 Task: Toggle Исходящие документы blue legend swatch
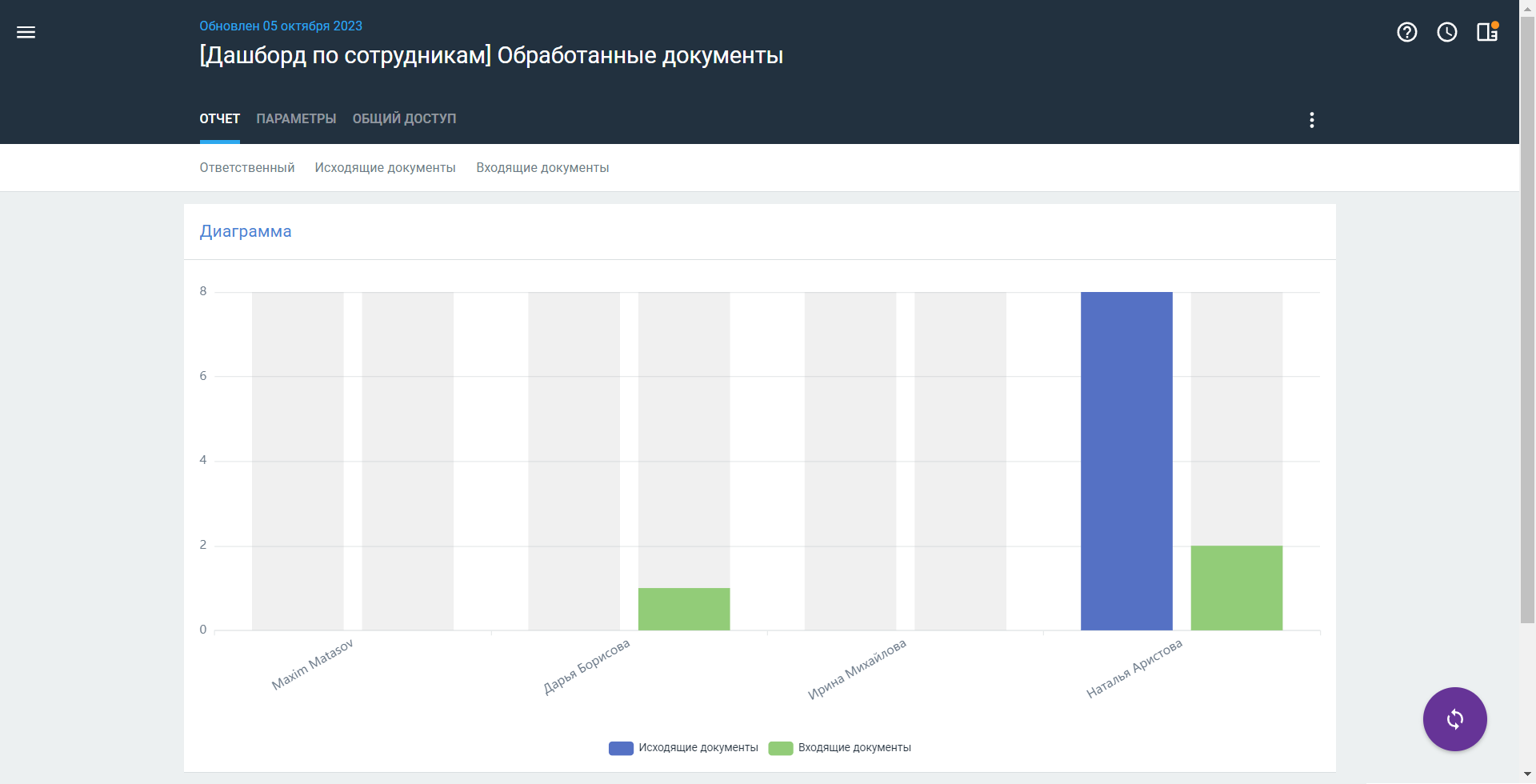(621, 748)
